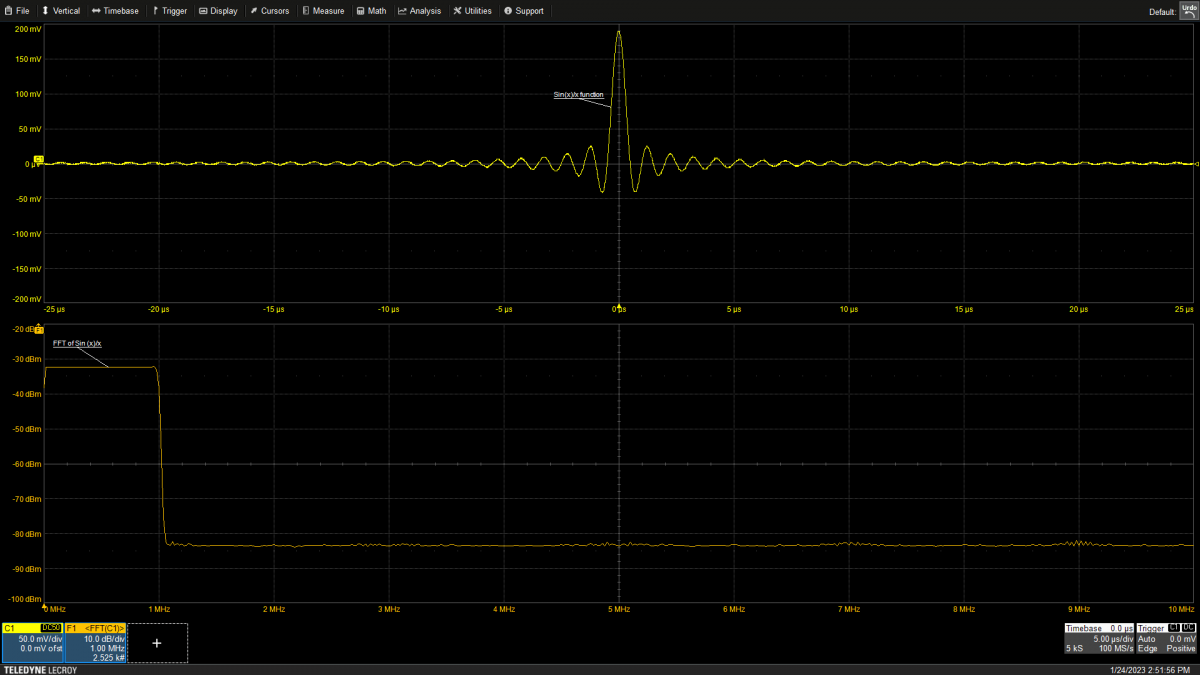Open the C1 channel descriptor box
Viewport: 1200px width, 675px height.
(x=33, y=643)
